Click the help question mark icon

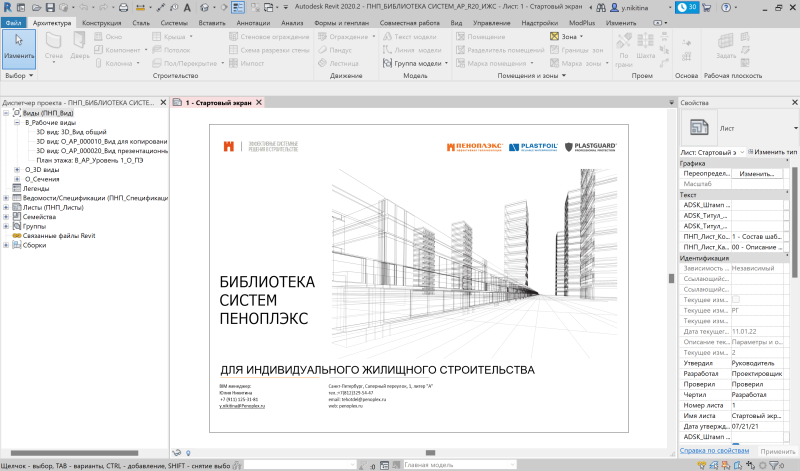coord(726,8)
